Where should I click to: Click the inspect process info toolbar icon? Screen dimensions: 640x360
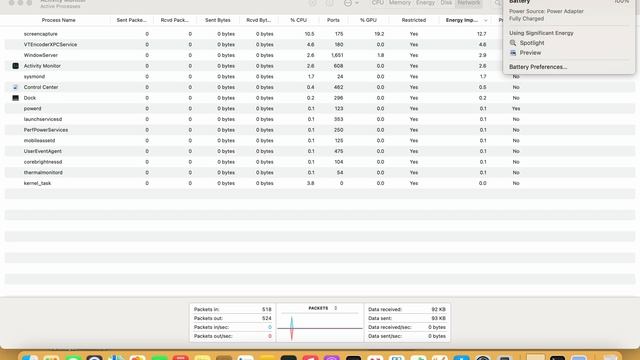329,3
